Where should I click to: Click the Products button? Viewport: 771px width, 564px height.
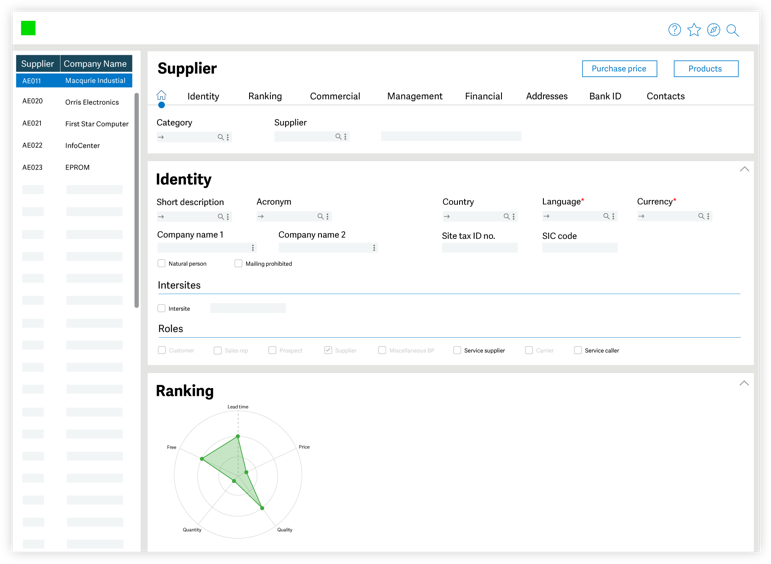tap(705, 69)
